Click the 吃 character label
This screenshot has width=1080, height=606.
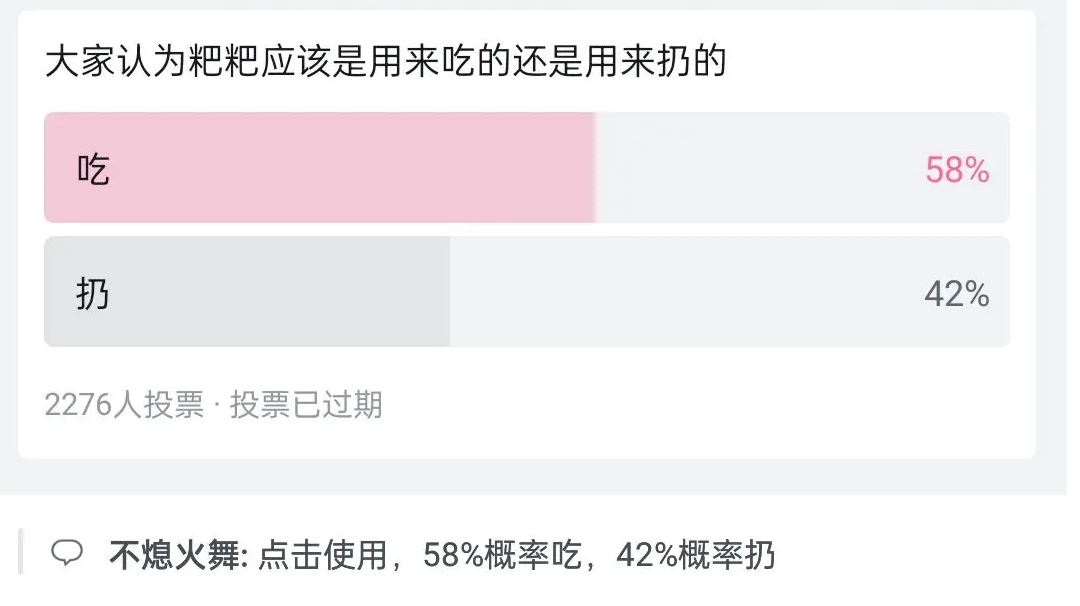93,169
